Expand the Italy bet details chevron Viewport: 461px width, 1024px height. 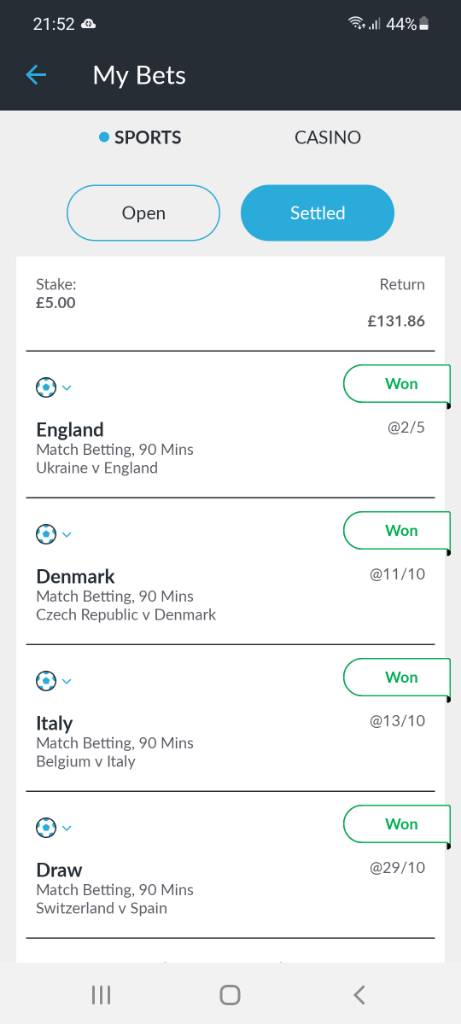pyautogui.click(x=67, y=682)
